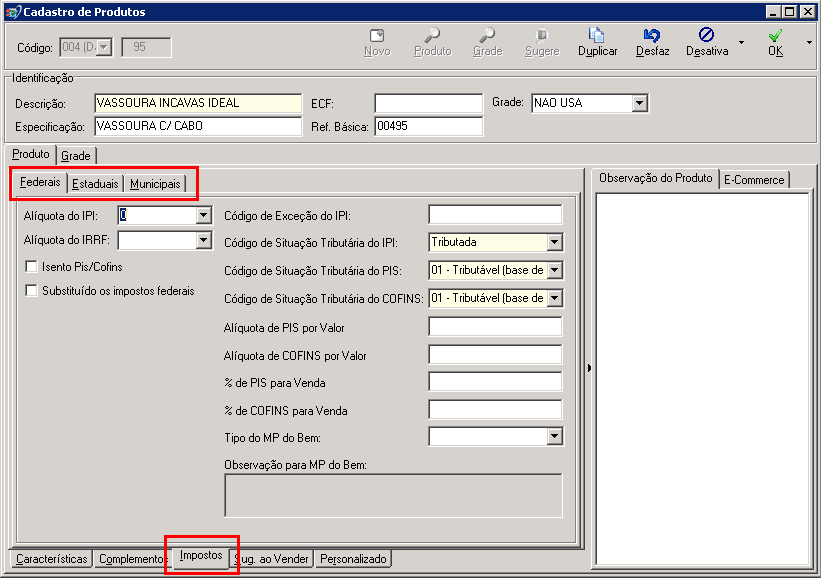Image resolution: width=821 pixels, height=578 pixels.
Task: Open the Alíquota do IPI dropdown
Action: pyautogui.click(x=204, y=215)
